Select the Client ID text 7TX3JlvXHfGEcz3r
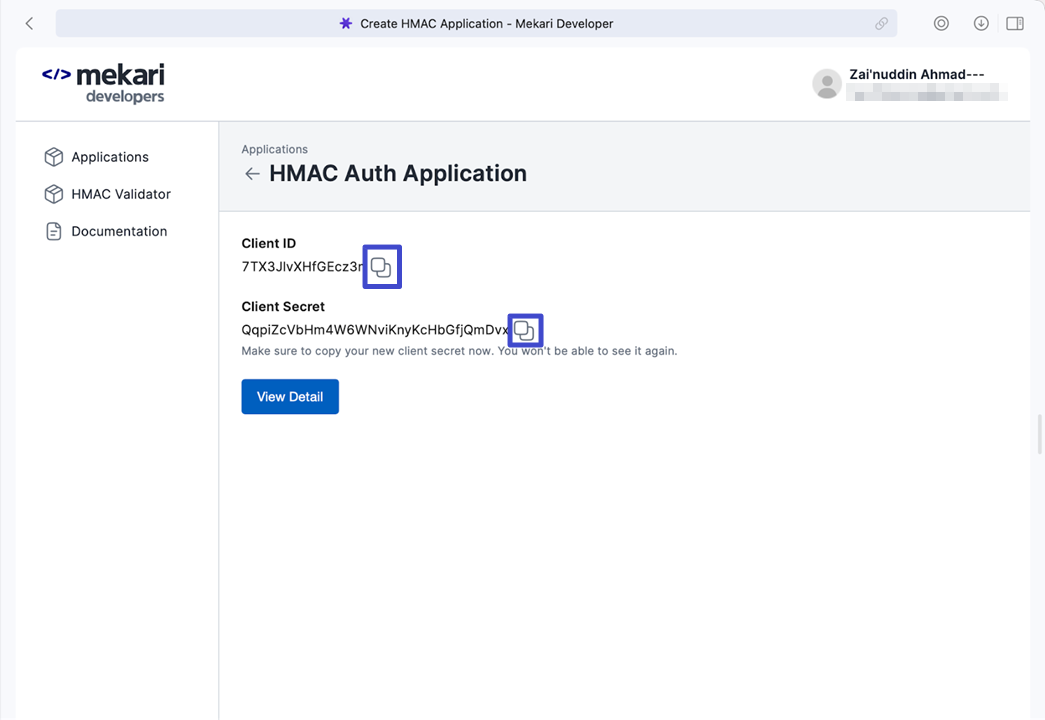The width and height of the screenshot is (1045, 720). click(303, 267)
